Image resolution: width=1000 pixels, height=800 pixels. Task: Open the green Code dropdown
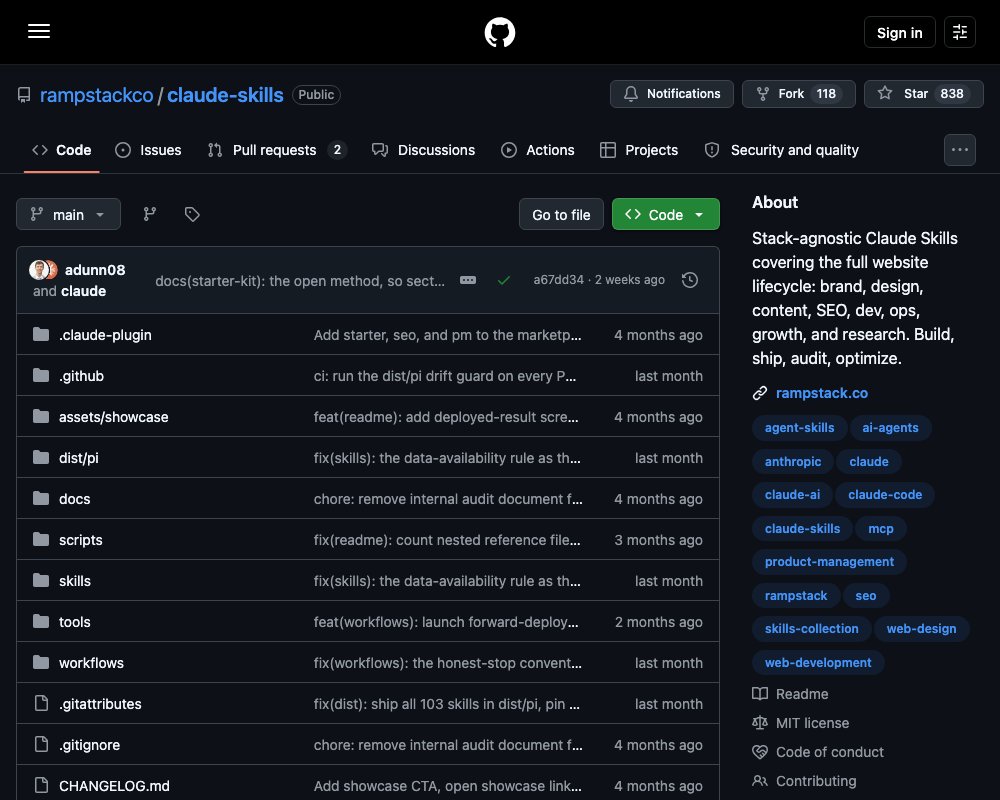point(665,214)
